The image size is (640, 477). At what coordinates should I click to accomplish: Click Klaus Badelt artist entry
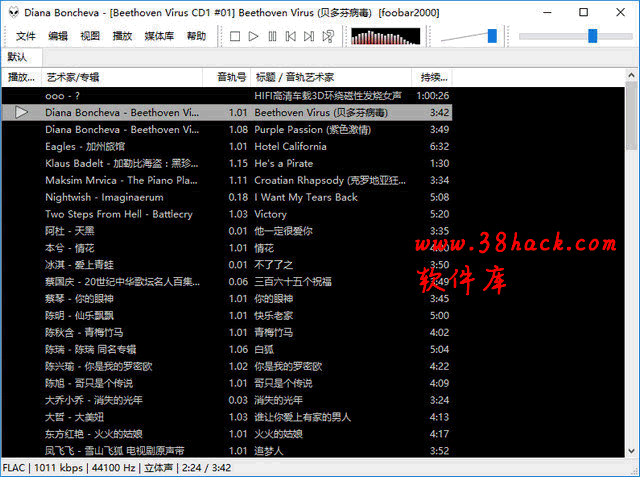pos(122,163)
